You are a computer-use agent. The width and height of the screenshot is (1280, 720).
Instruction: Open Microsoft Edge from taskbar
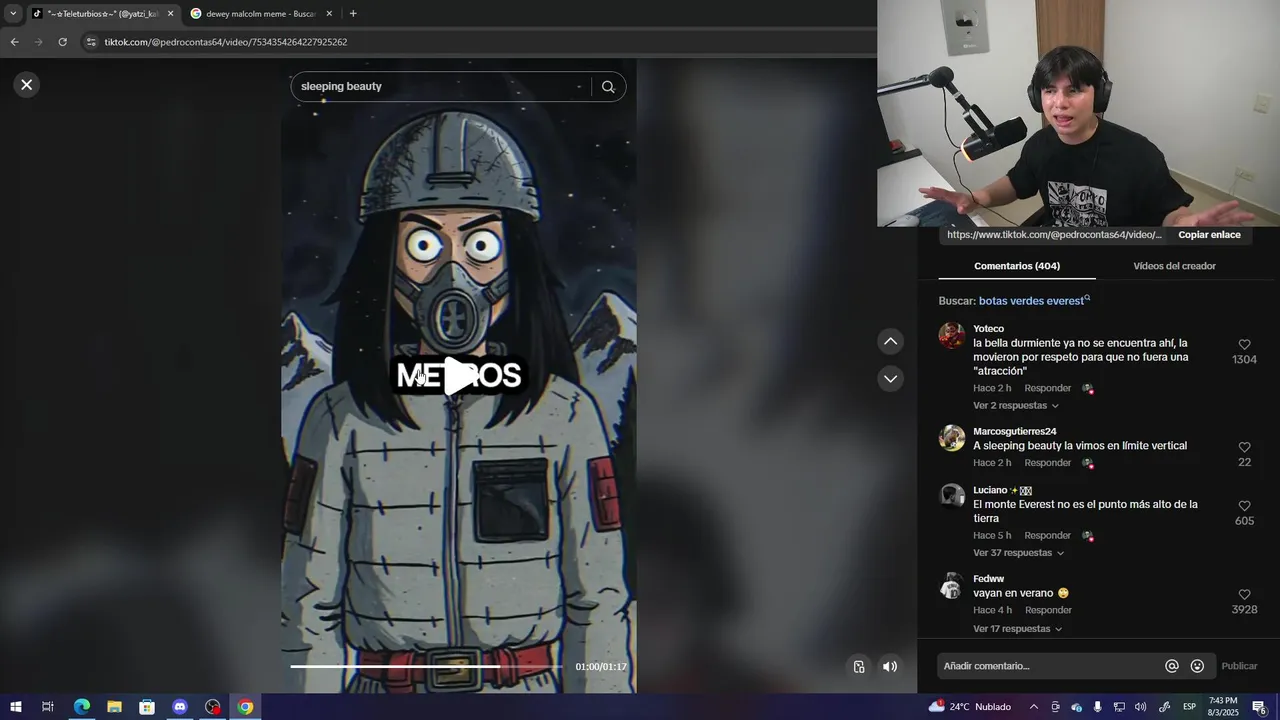tap(81, 707)
